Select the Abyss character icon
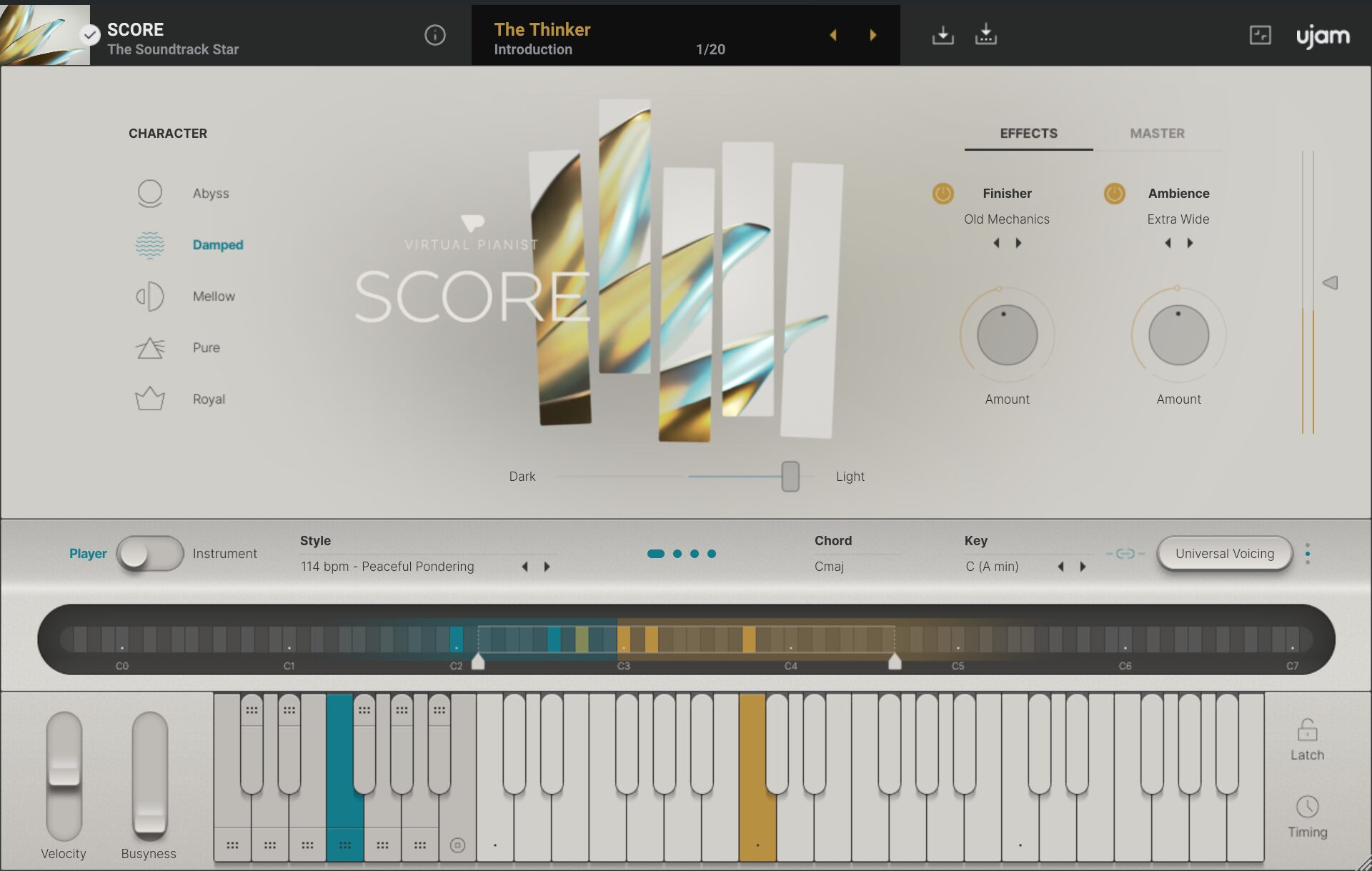 150,193
